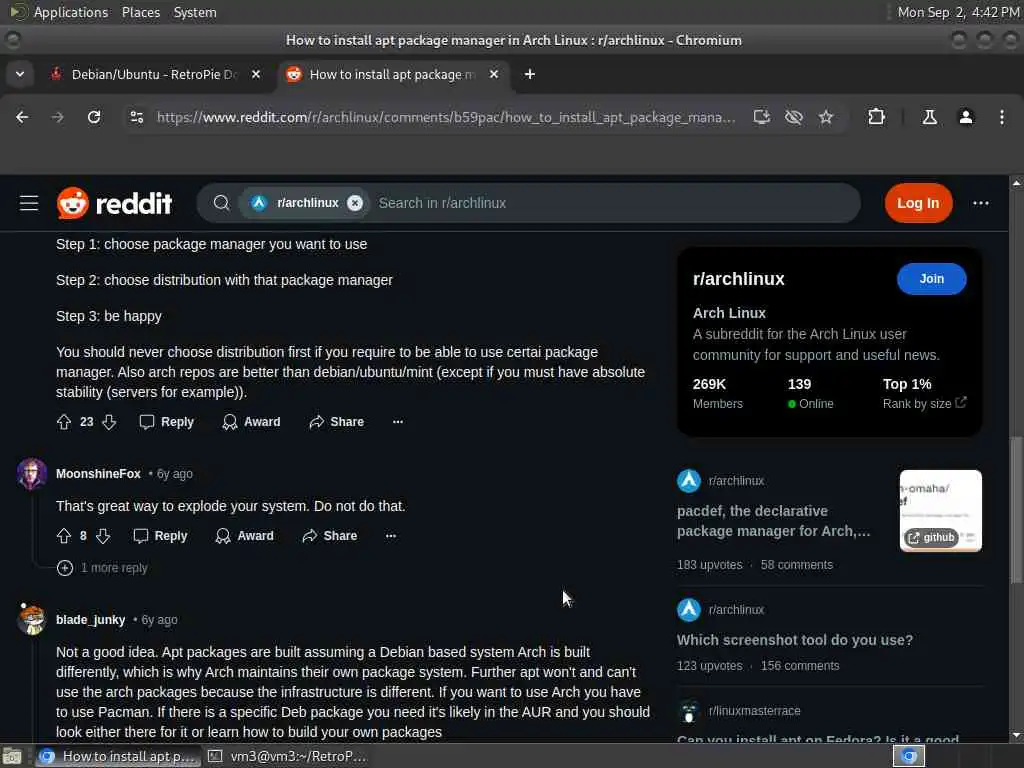Open 'Which screenshot tool do you use?' post
Image resolution: width=1024 pixels, height=768 pixels.
click(795, 640)
